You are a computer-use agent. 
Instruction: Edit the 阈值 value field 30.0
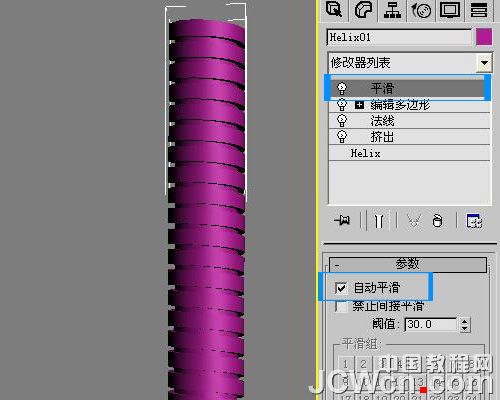pos(430,324)
